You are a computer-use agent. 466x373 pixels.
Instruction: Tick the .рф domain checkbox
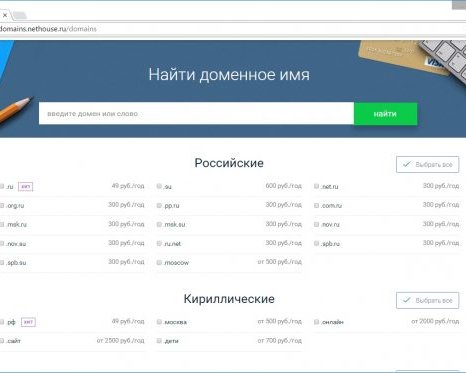2,322
